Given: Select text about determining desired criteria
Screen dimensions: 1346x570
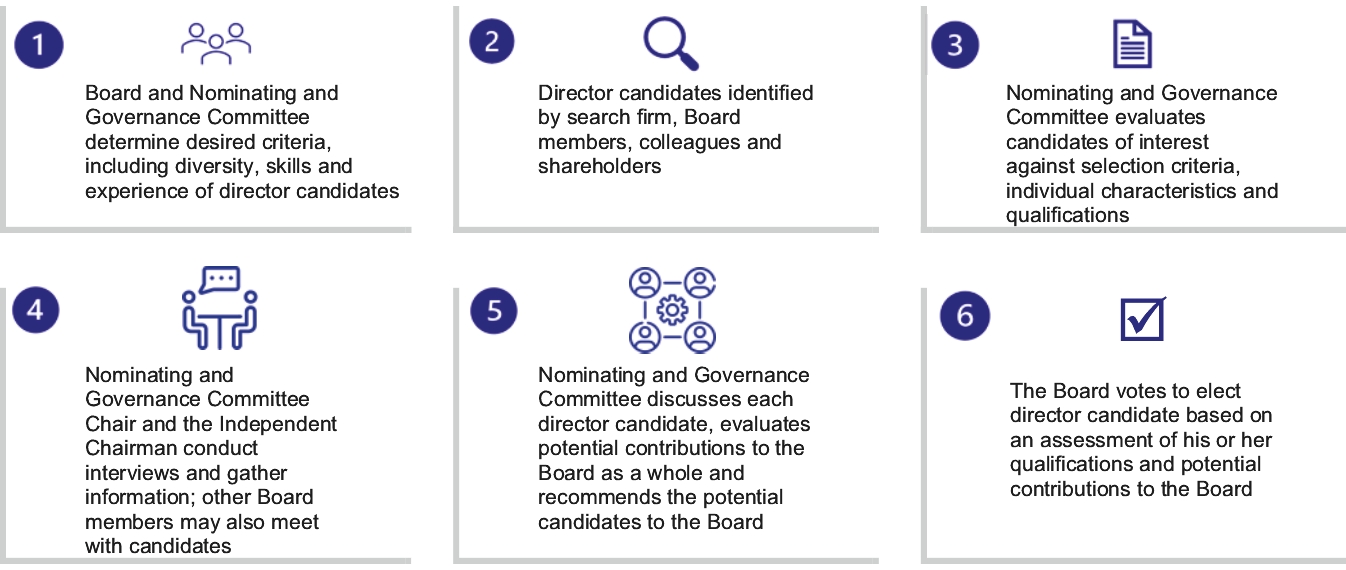Looking at the screenshot, I should click(241, 142).
